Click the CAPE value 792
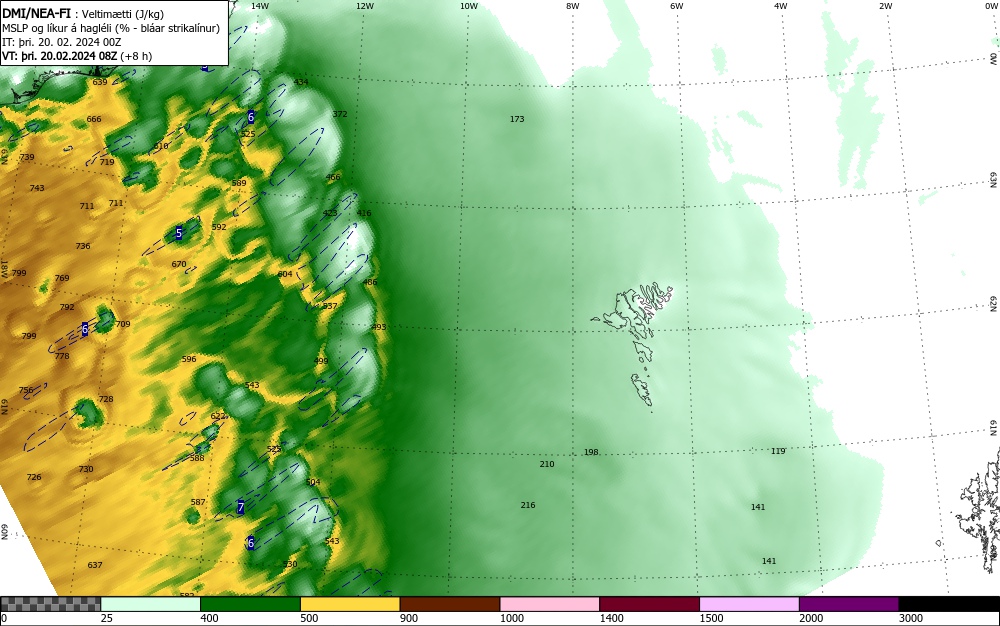Viewport: 1000px width, 626px height. (x=67, y=307)
